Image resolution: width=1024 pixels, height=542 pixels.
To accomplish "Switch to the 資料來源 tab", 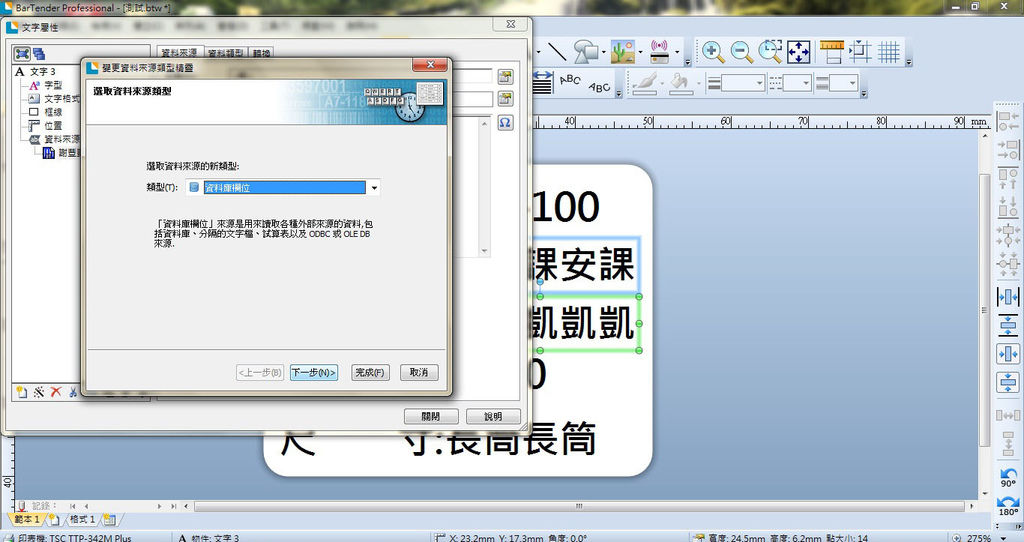I will [179, 52].
